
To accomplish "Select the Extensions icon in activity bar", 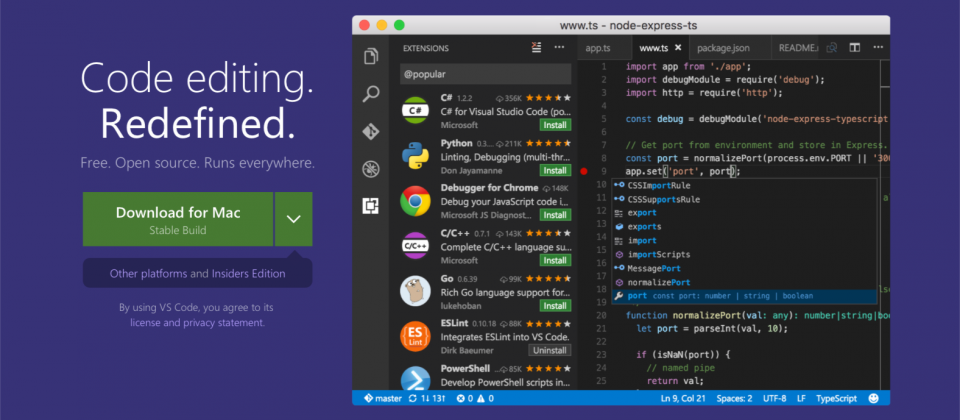I will (x=370, y=206).
